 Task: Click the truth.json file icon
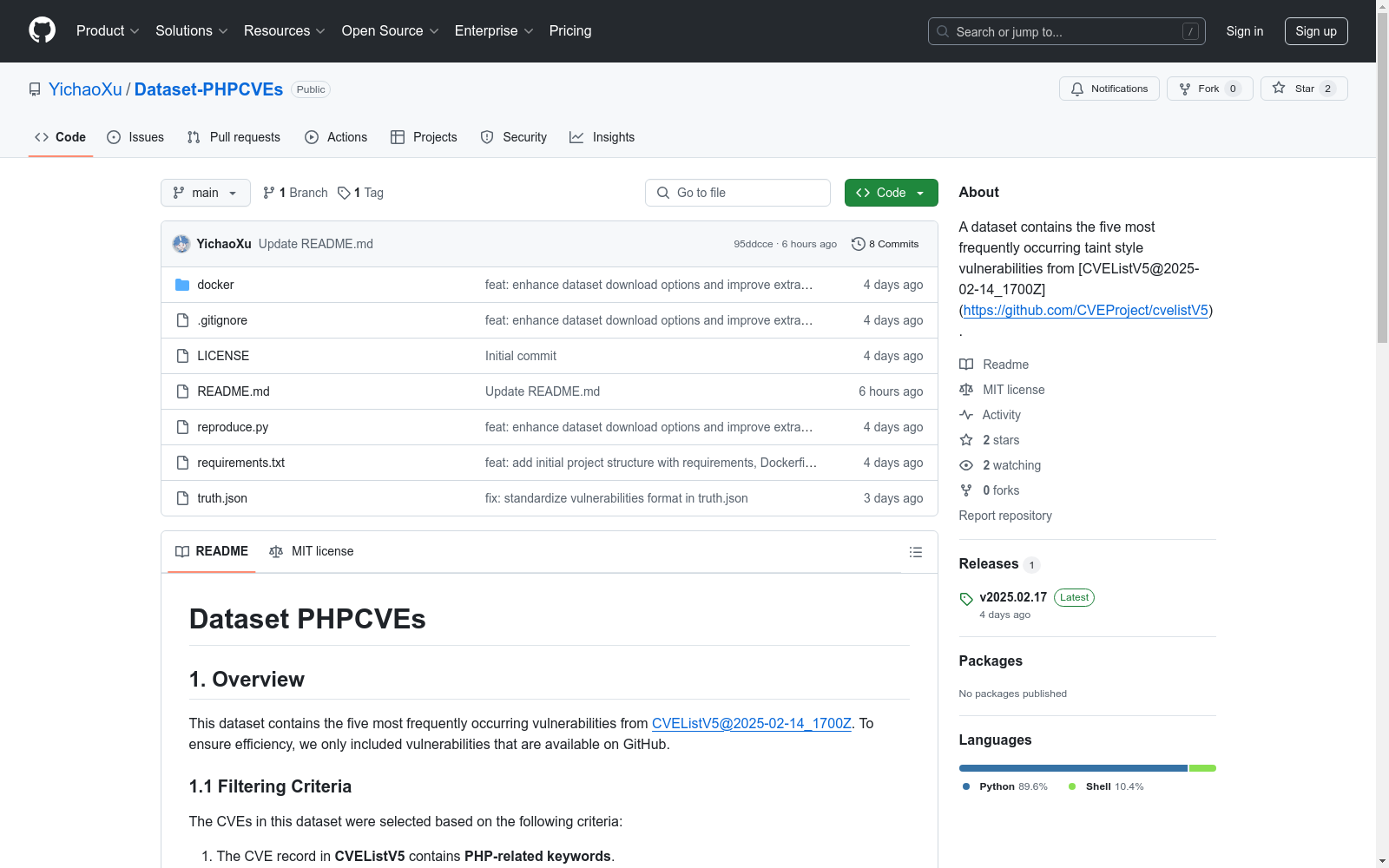[x=182, y=498]
